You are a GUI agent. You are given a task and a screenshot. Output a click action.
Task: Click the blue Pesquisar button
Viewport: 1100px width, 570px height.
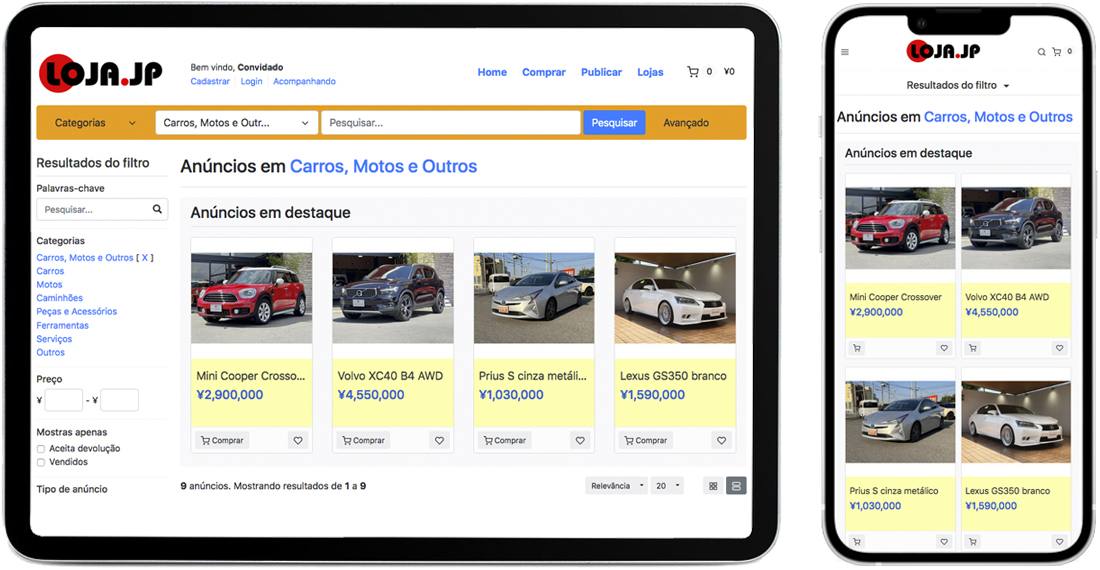tap(614, 123)
